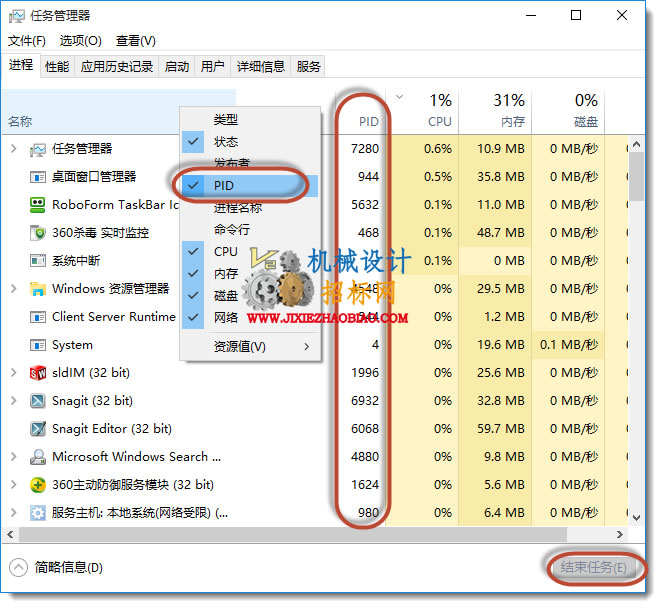Uncheck the CPU column option

click(193, 252)
